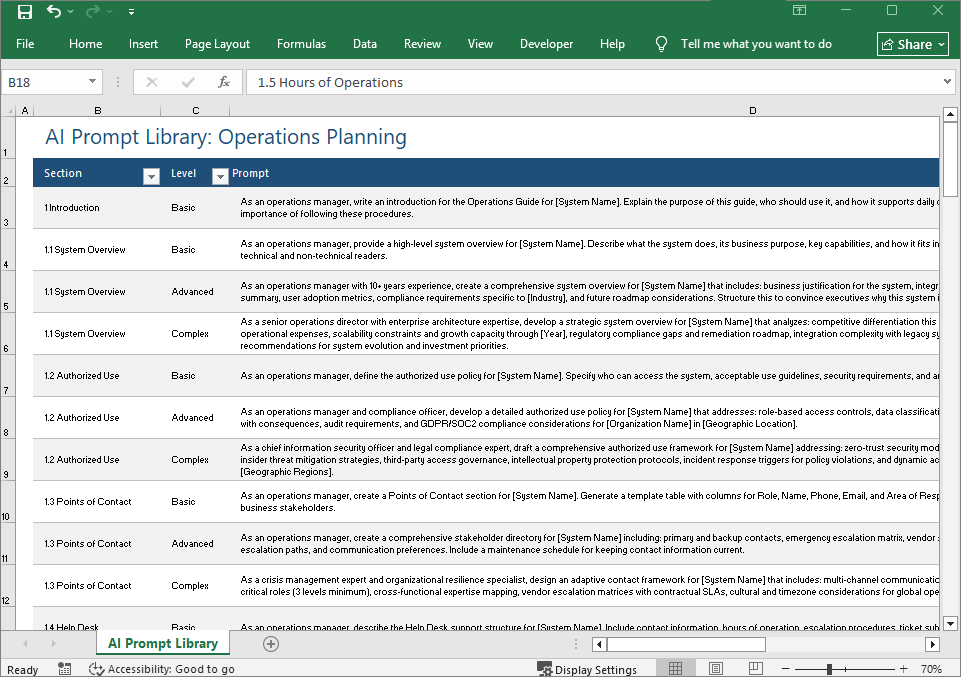Open the Undo history dropdown arrow
Viewport: 961px width, 677px height.
(x=71, y=12)
